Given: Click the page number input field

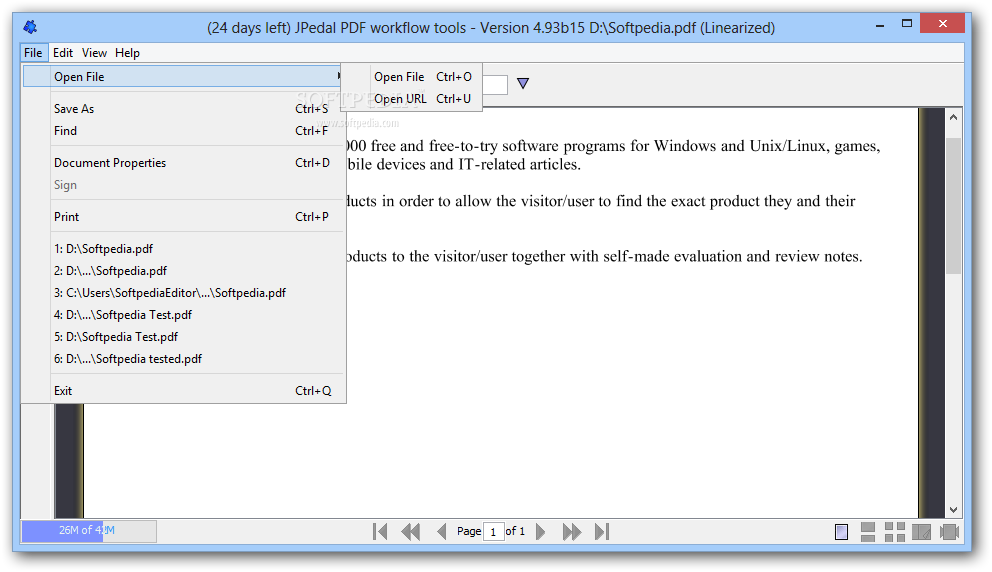Looking at the screenshot, I should 493,532.
